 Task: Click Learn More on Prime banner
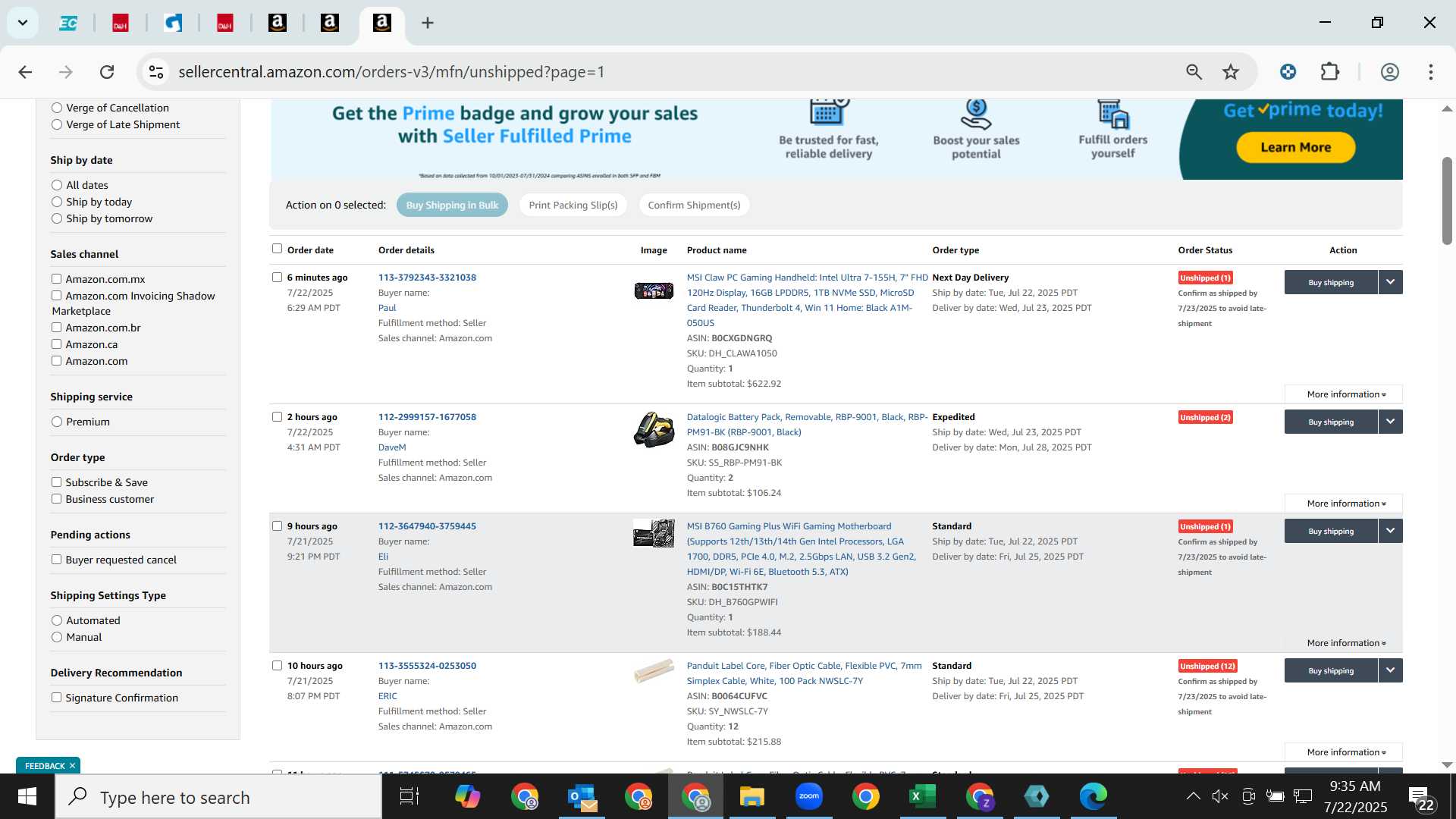(1295, 147)
